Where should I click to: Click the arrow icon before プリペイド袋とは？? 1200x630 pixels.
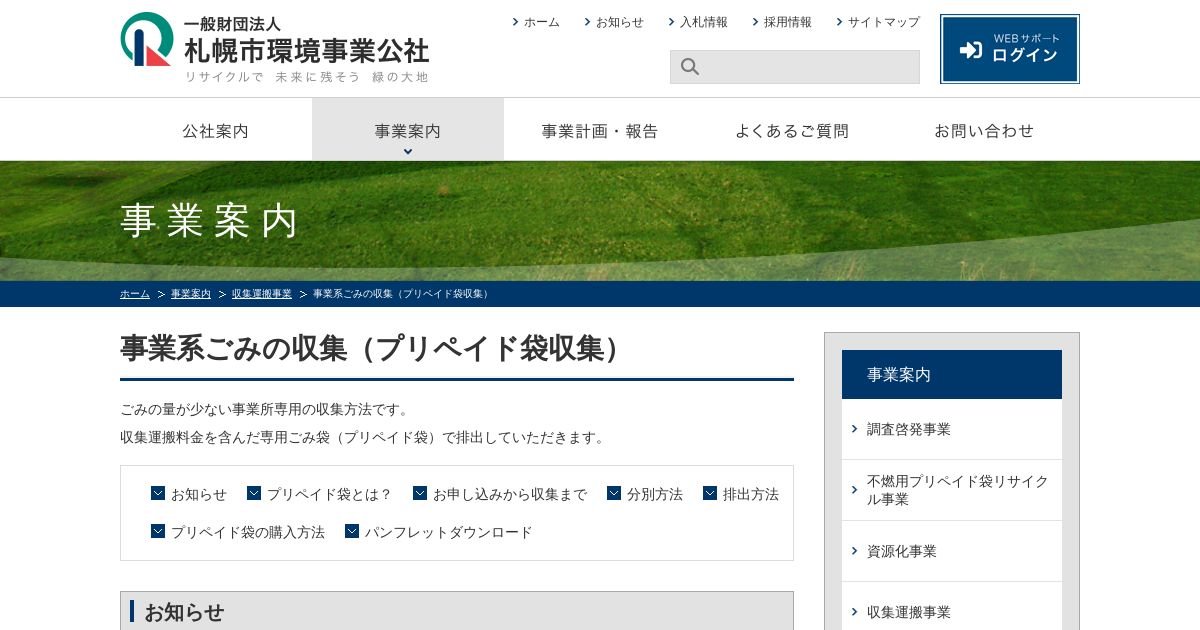(254, 493)
